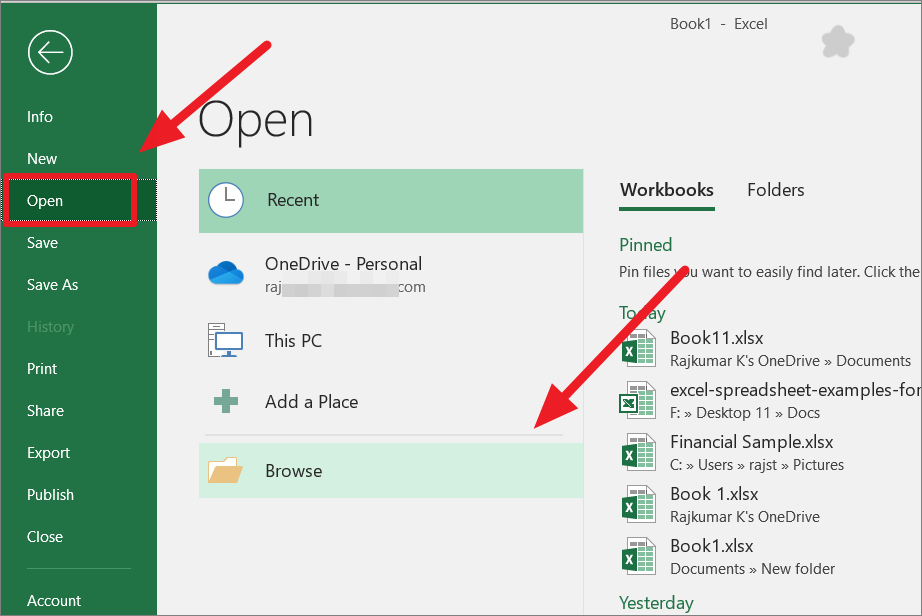Click the 'Documents » New folder' path
The height and width of the screenshot is (616, 922).
752,569
